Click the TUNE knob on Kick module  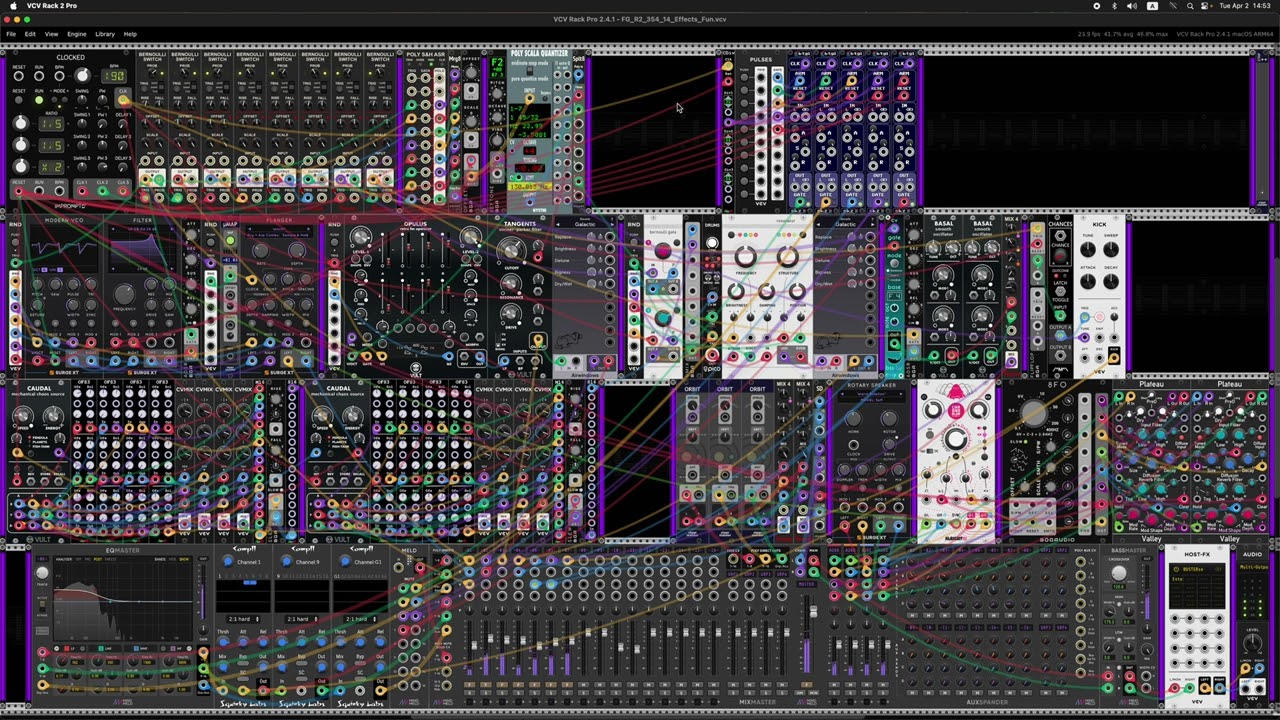(x=1088, y=249)
